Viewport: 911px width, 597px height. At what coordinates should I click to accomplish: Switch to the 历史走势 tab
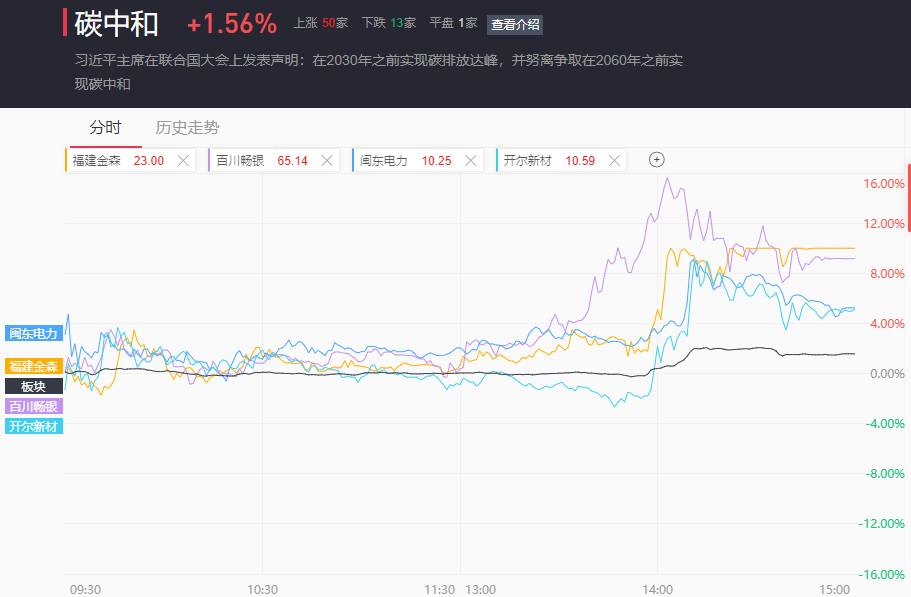[187, 128]
